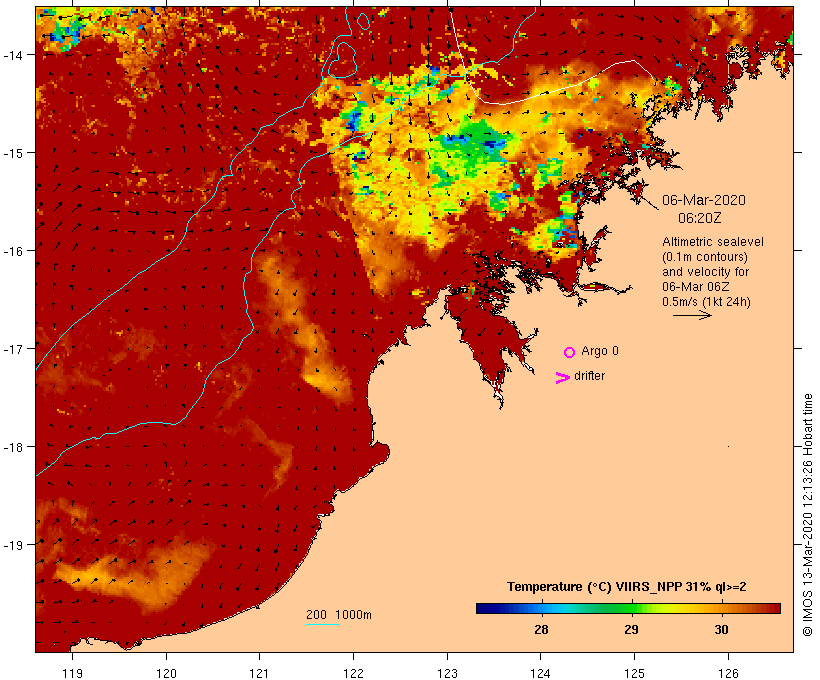Click the dark blue end of the temperature colorbar
This screenshot has height=680, width=820.
point(484,608)
